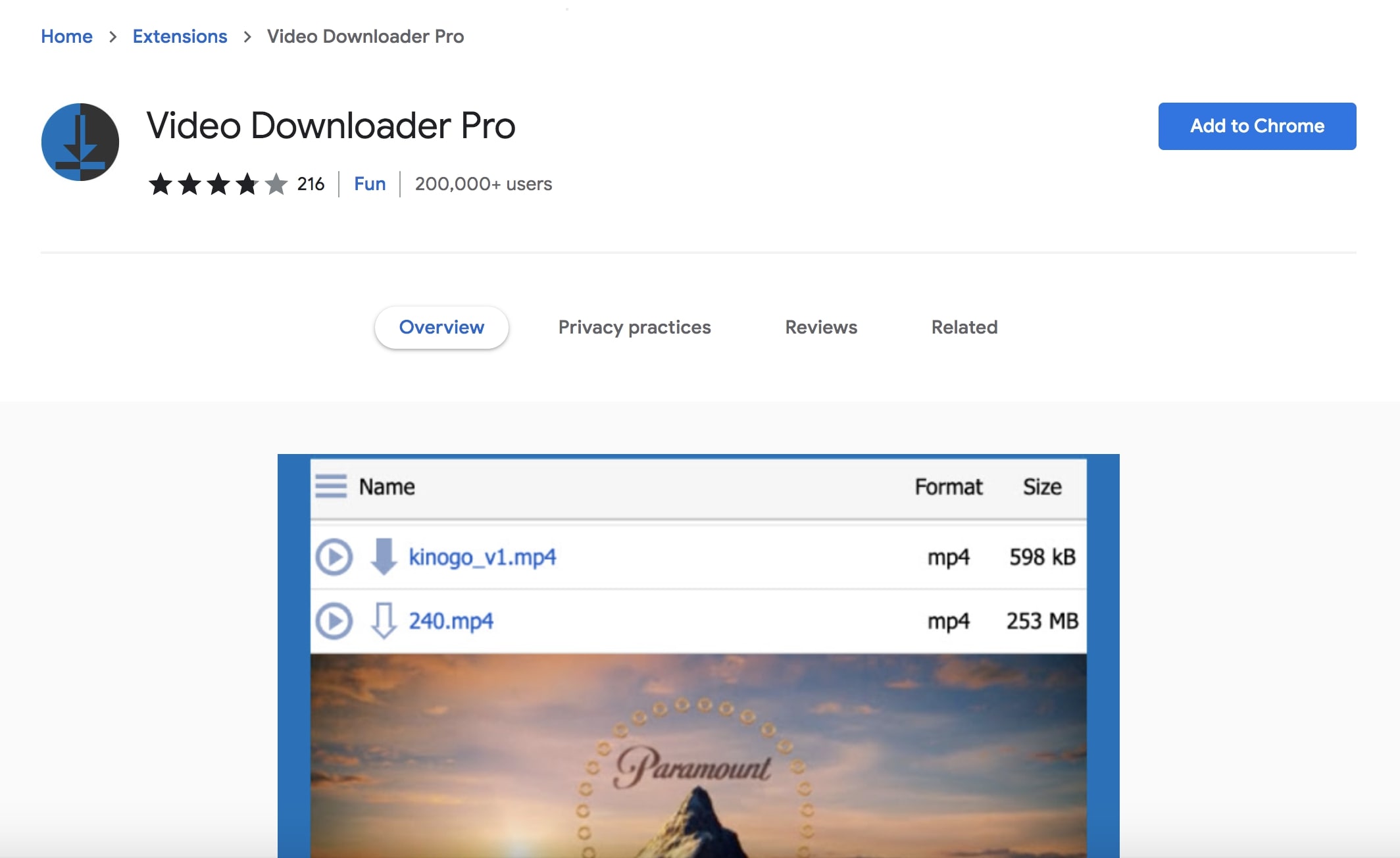The height and width of the screenshot is (858, 1400).
Task: Switch to the Reviews tab
Action: point(820,327)
